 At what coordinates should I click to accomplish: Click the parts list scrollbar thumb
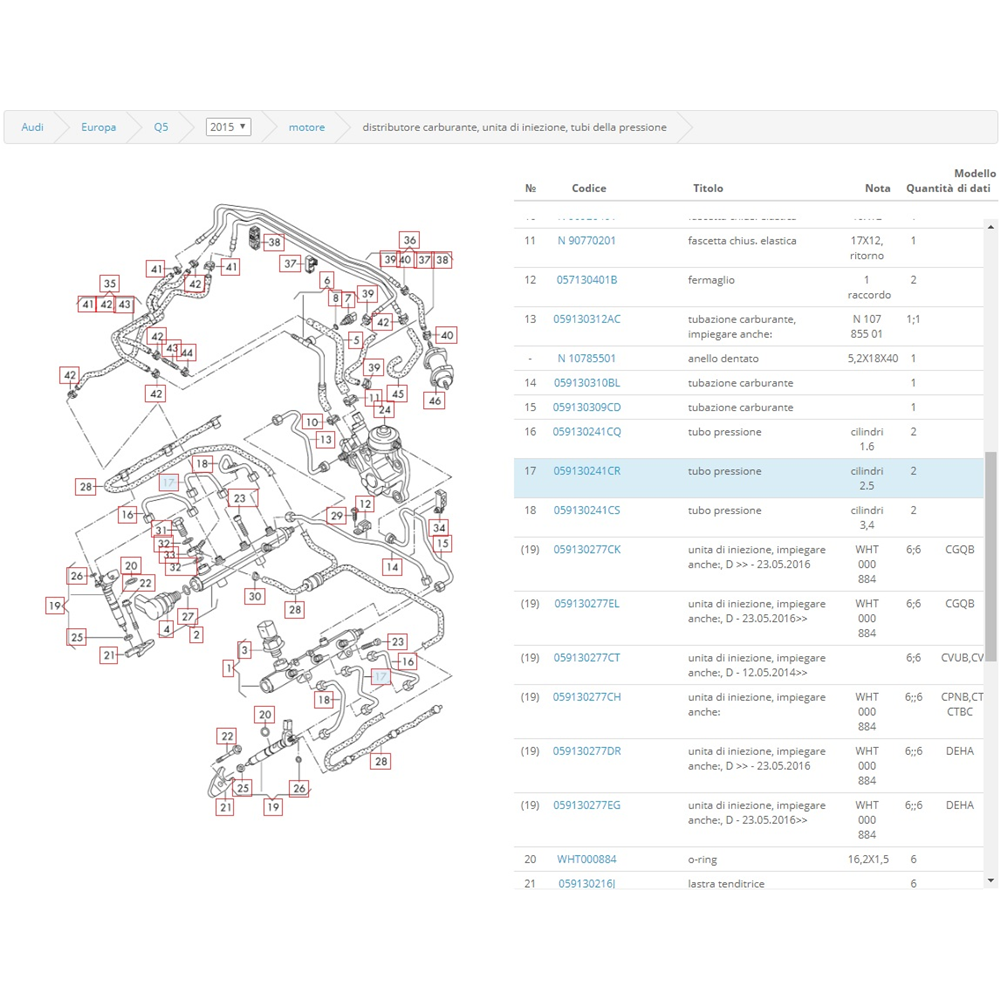coord(990,557)
